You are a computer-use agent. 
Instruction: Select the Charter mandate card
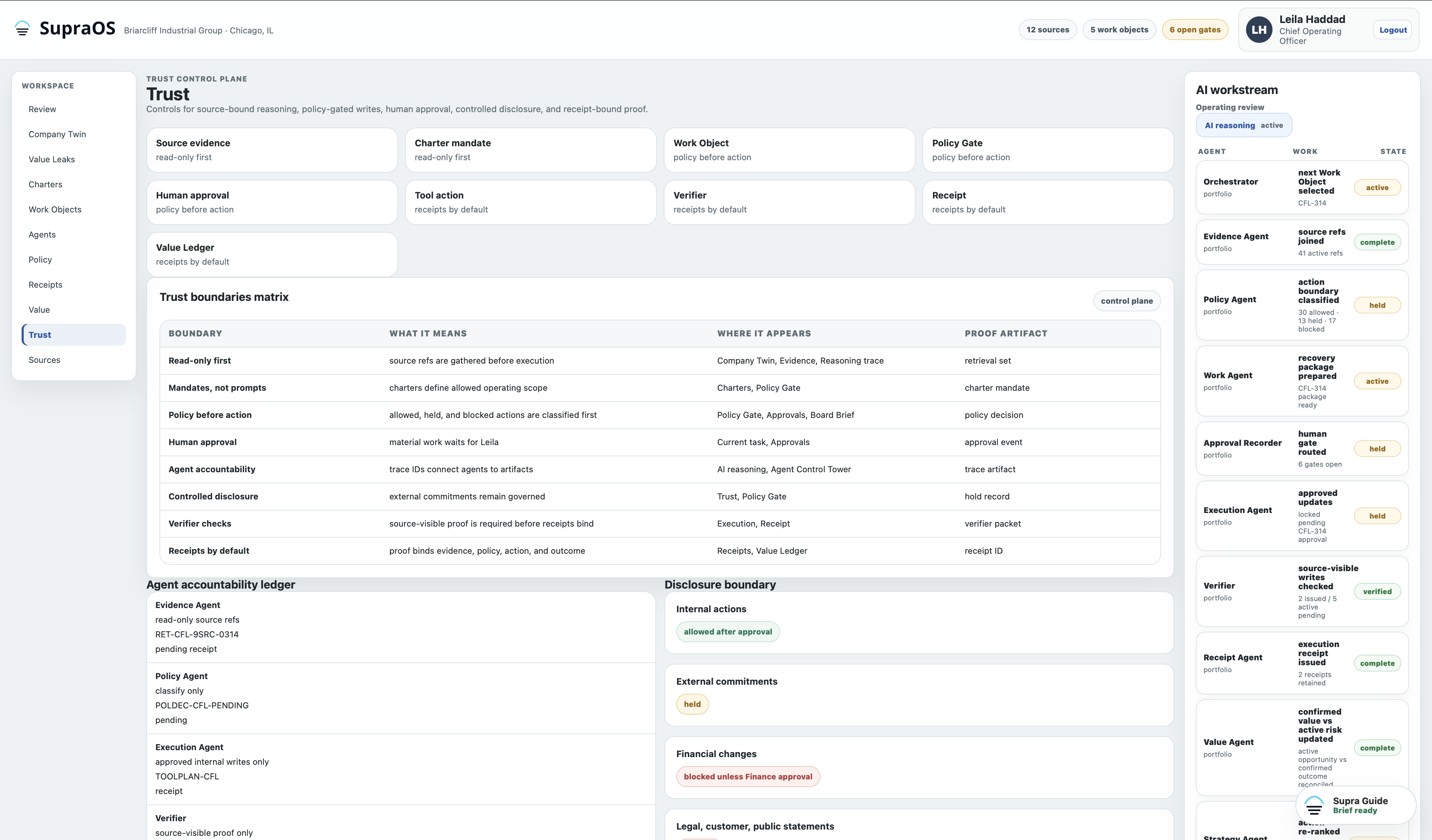530,149
